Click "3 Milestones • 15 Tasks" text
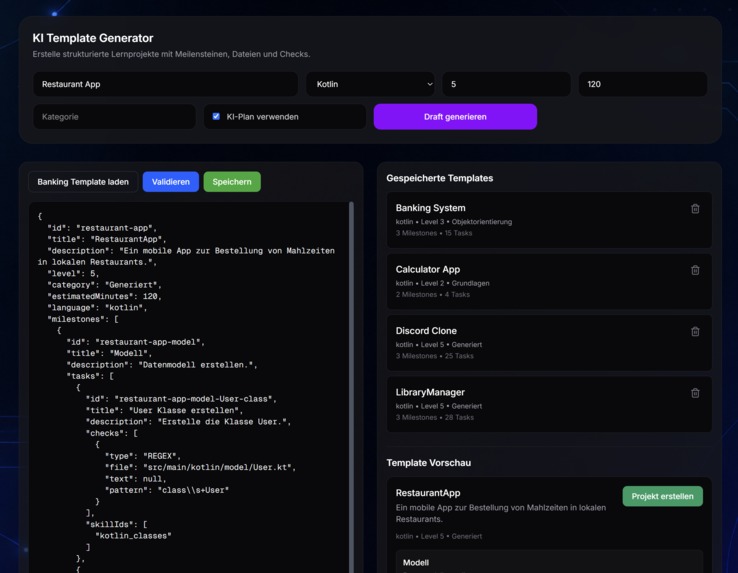 (433, 233)
